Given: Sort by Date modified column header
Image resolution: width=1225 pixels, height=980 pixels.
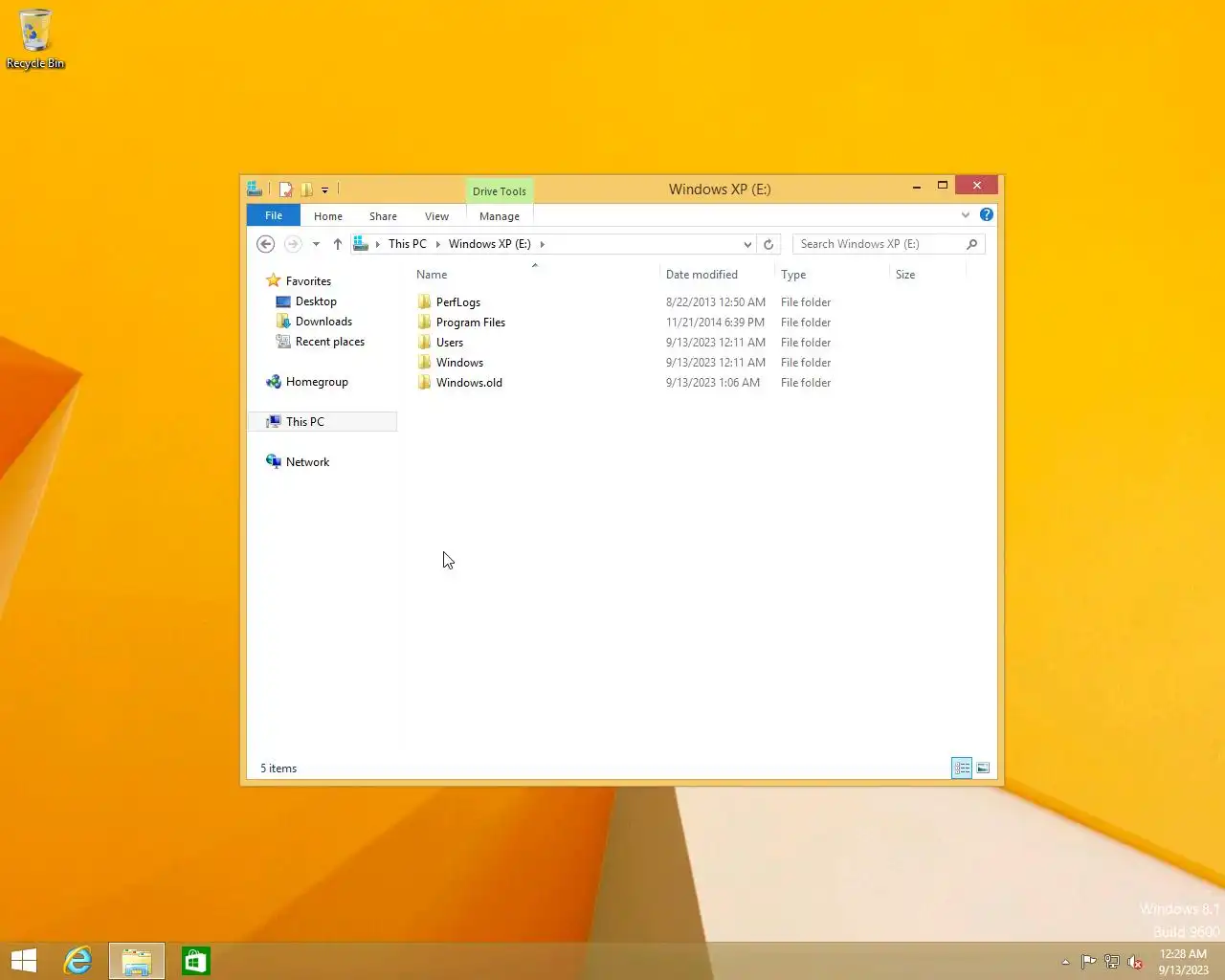Looking at the screenshot, I should [717, 275].
